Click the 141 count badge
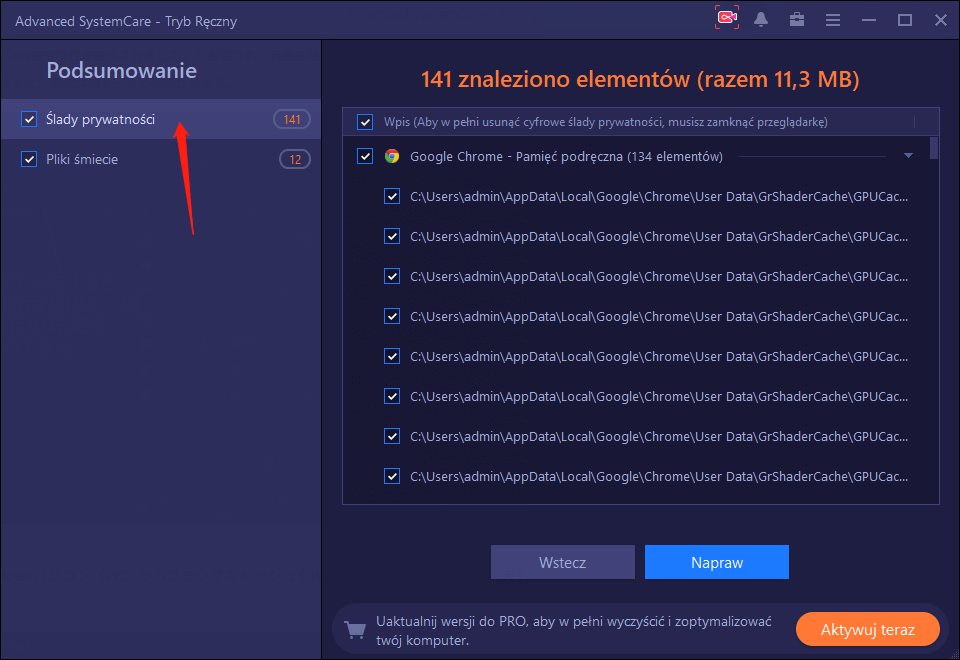Screen dimensions: 960x660 pos(292,119)
